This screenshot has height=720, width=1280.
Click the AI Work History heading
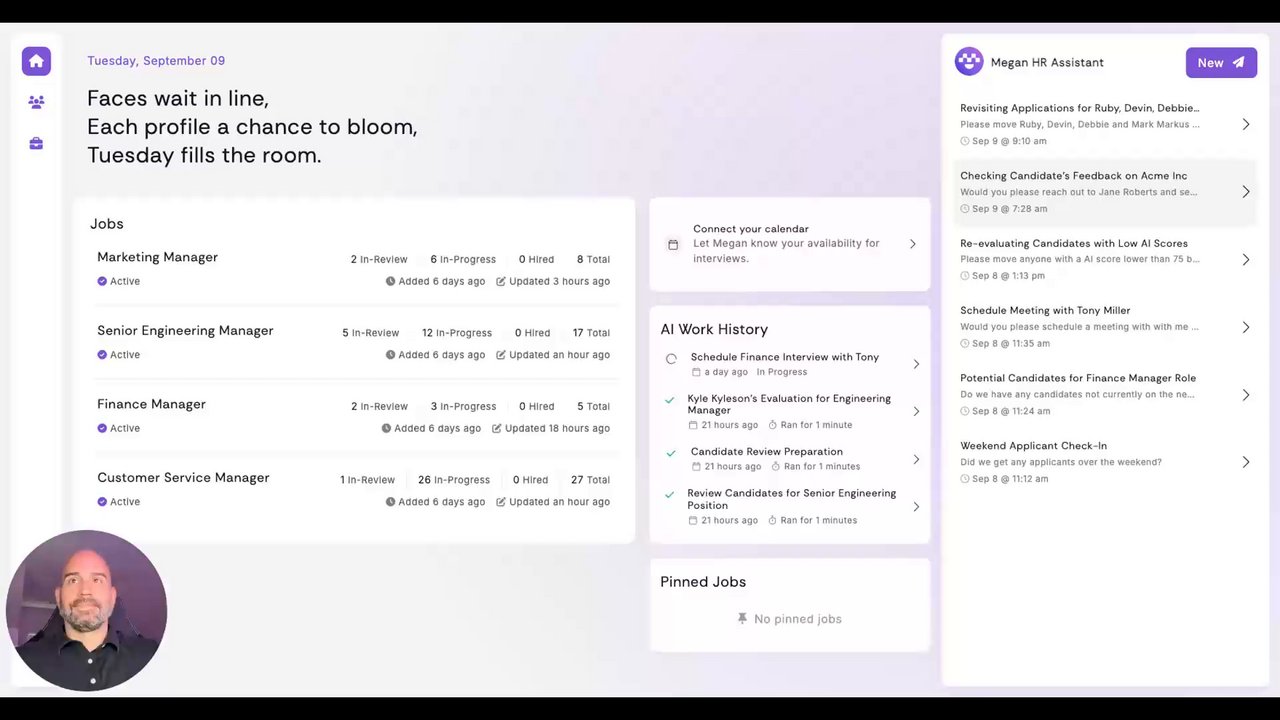coord(714,329)
